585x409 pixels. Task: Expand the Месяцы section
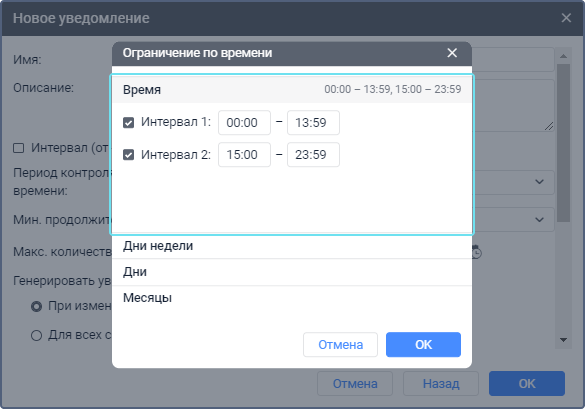(x=292, y=298)
